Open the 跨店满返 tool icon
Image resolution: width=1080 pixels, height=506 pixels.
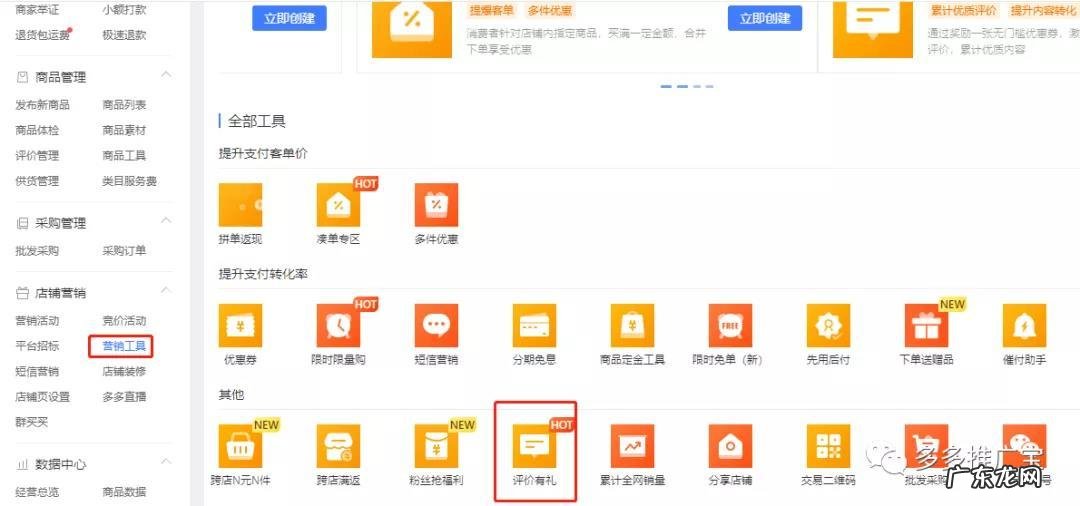(x=338, y=446)
